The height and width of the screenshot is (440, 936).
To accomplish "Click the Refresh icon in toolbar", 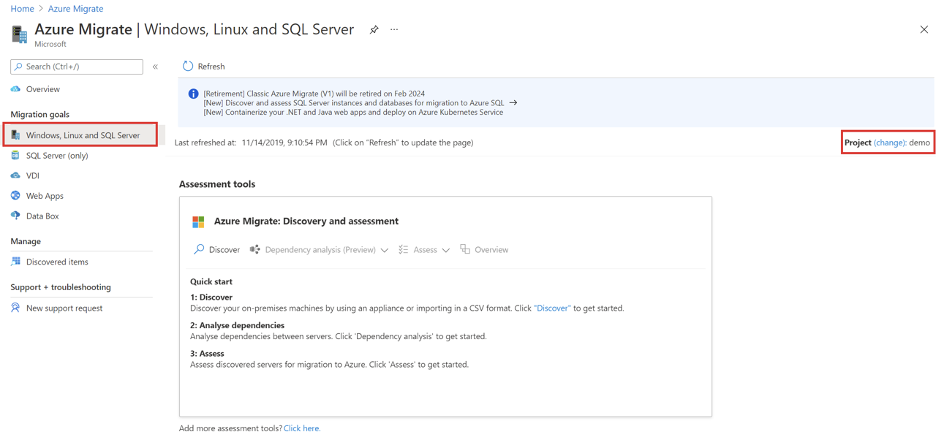I will coord(188,67).
